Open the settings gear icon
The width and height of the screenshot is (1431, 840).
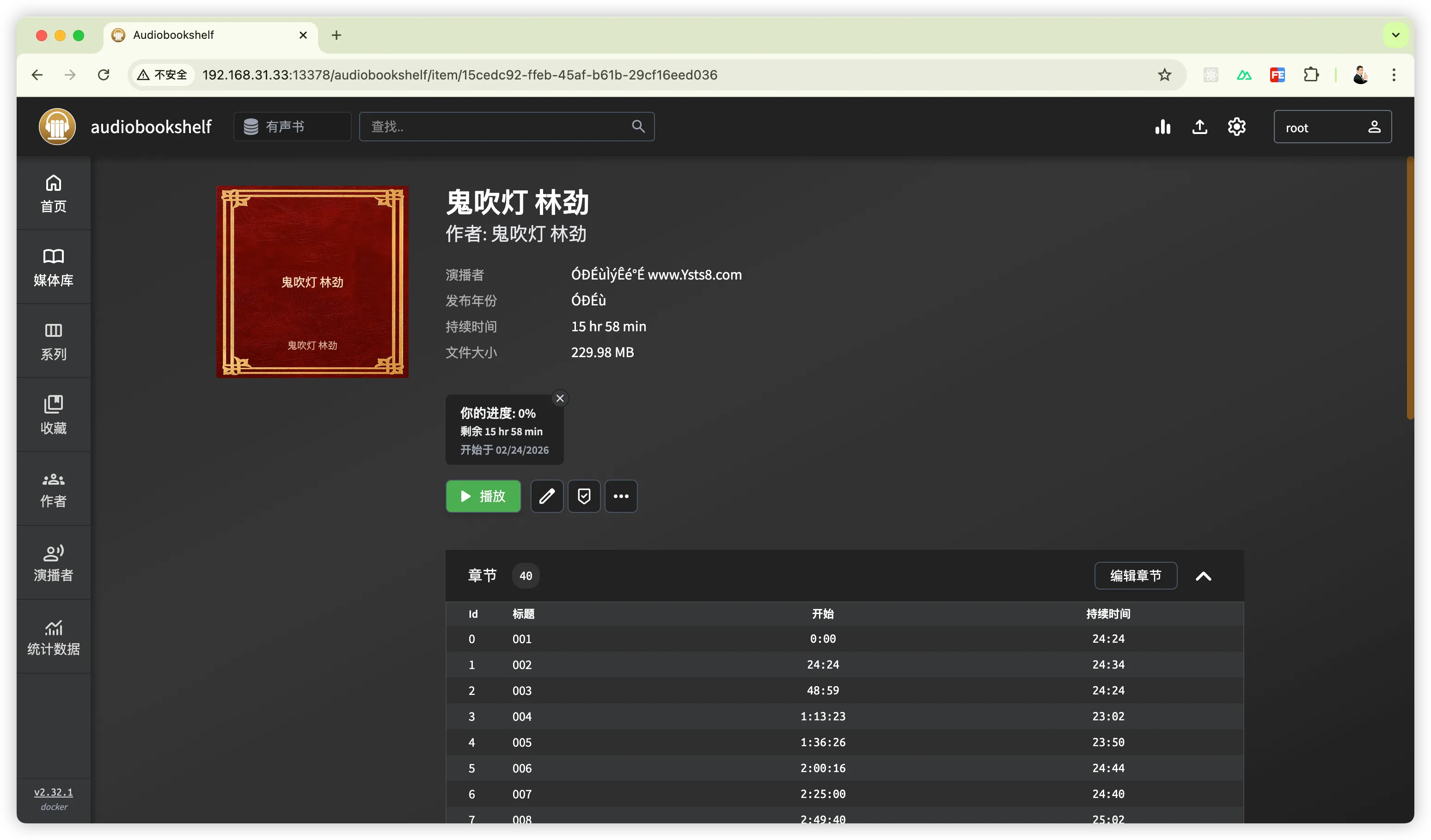(x=1237, y=127)
